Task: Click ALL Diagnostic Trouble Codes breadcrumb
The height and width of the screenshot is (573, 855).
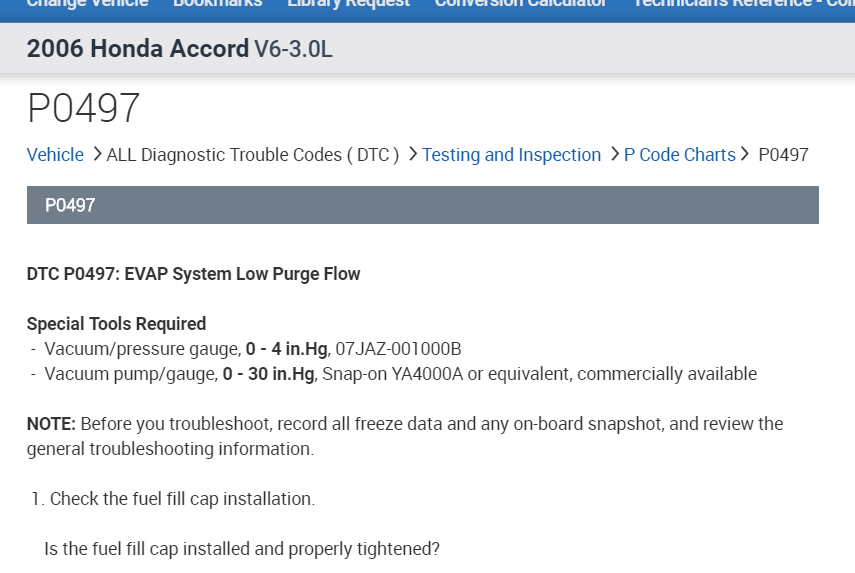Action: 252,155
